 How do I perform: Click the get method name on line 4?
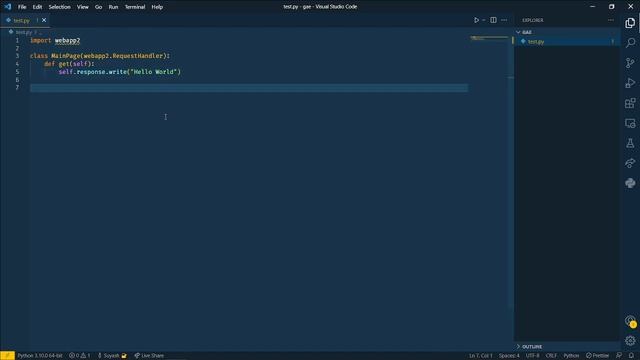(x=64, y=64)
